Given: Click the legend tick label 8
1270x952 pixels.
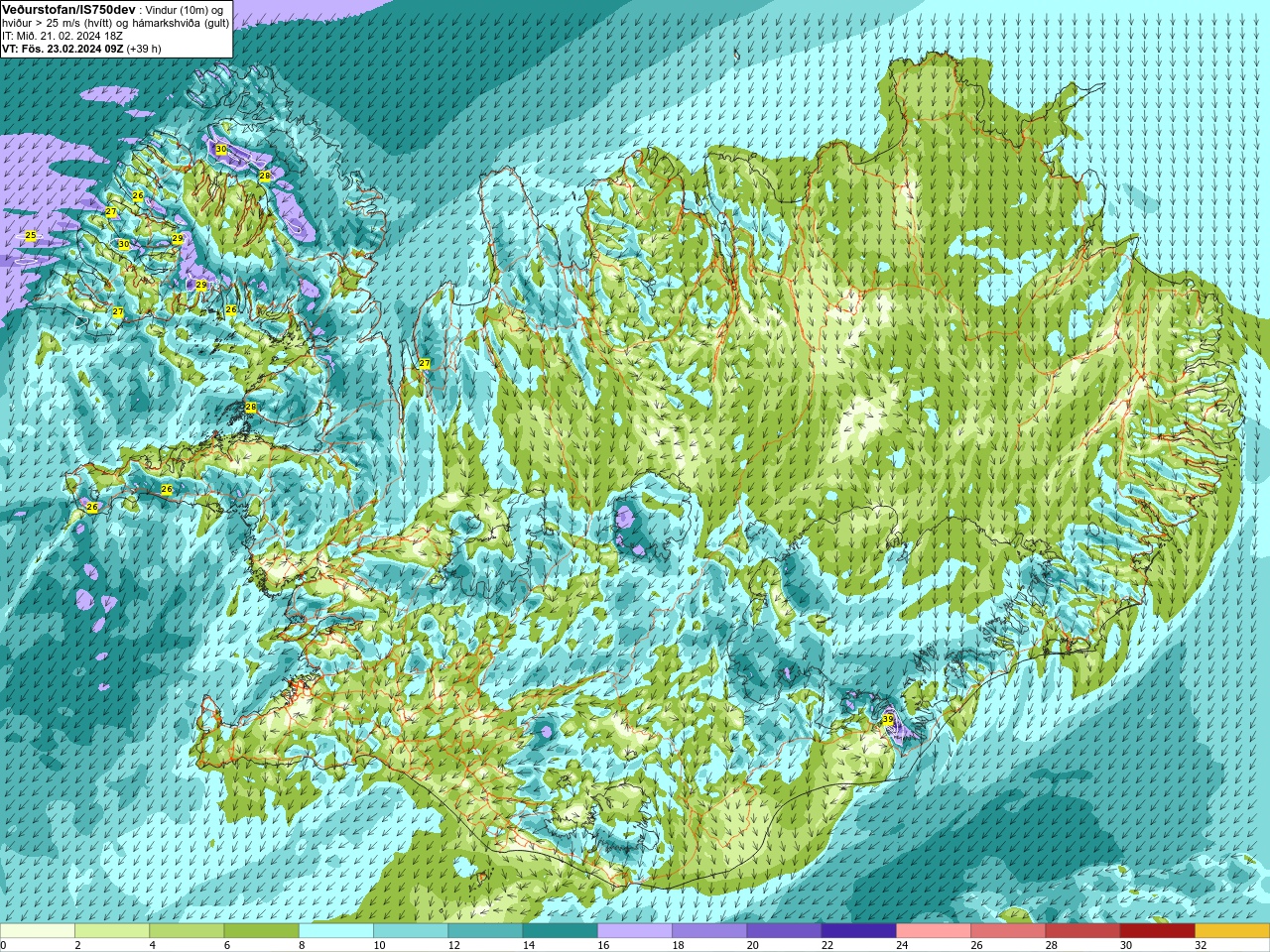Looking at the screenshot, I should coord(302,946).
